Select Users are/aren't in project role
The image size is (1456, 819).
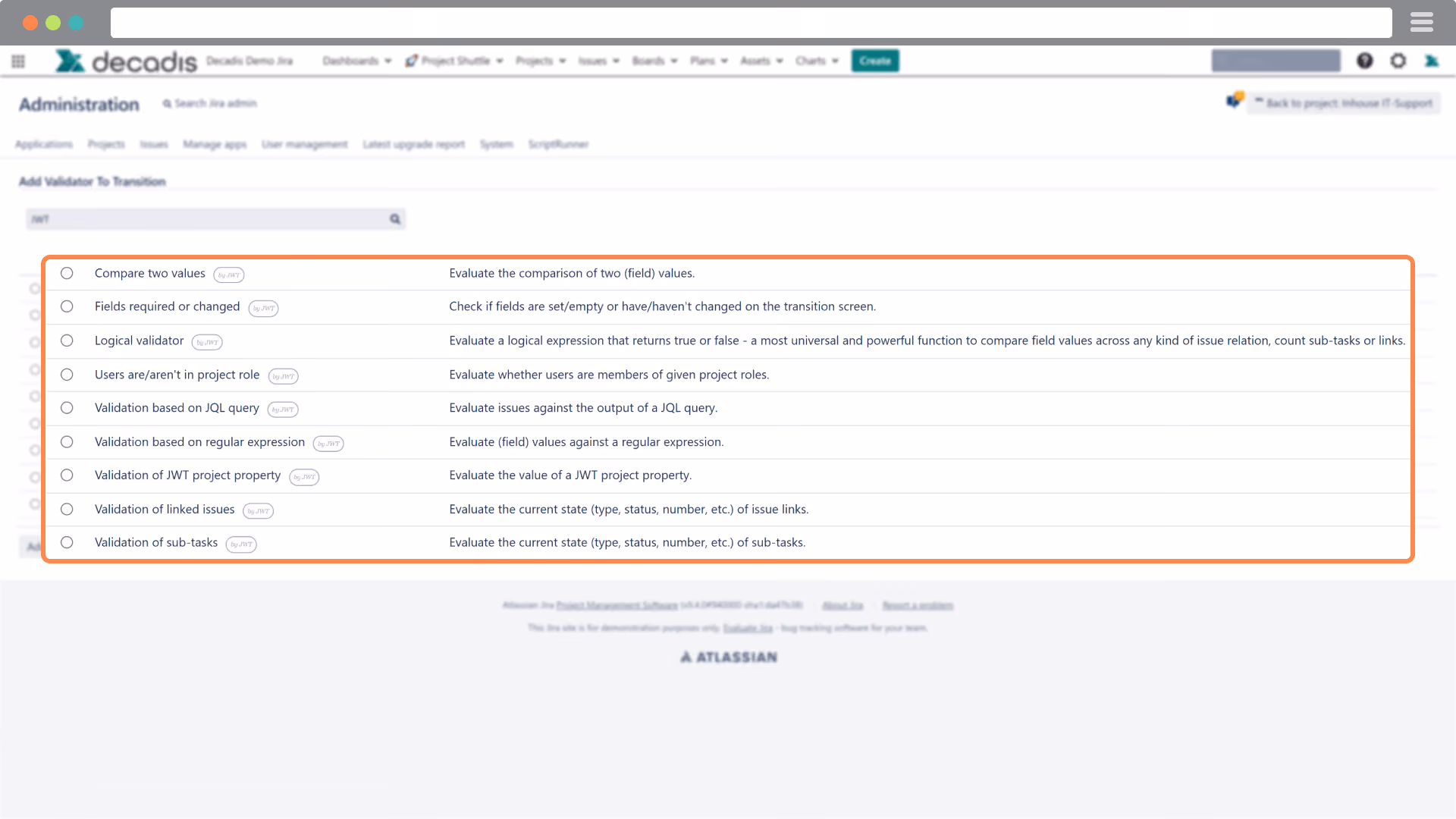(67, 375)
